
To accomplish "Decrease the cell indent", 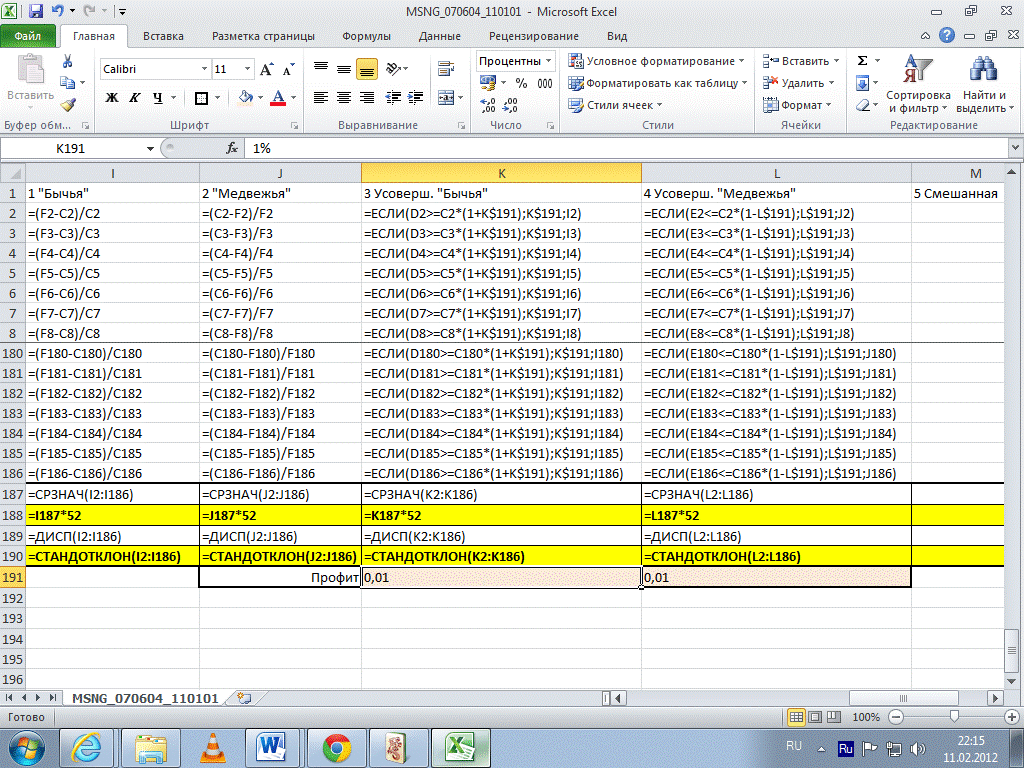I will tap(392, 98).
